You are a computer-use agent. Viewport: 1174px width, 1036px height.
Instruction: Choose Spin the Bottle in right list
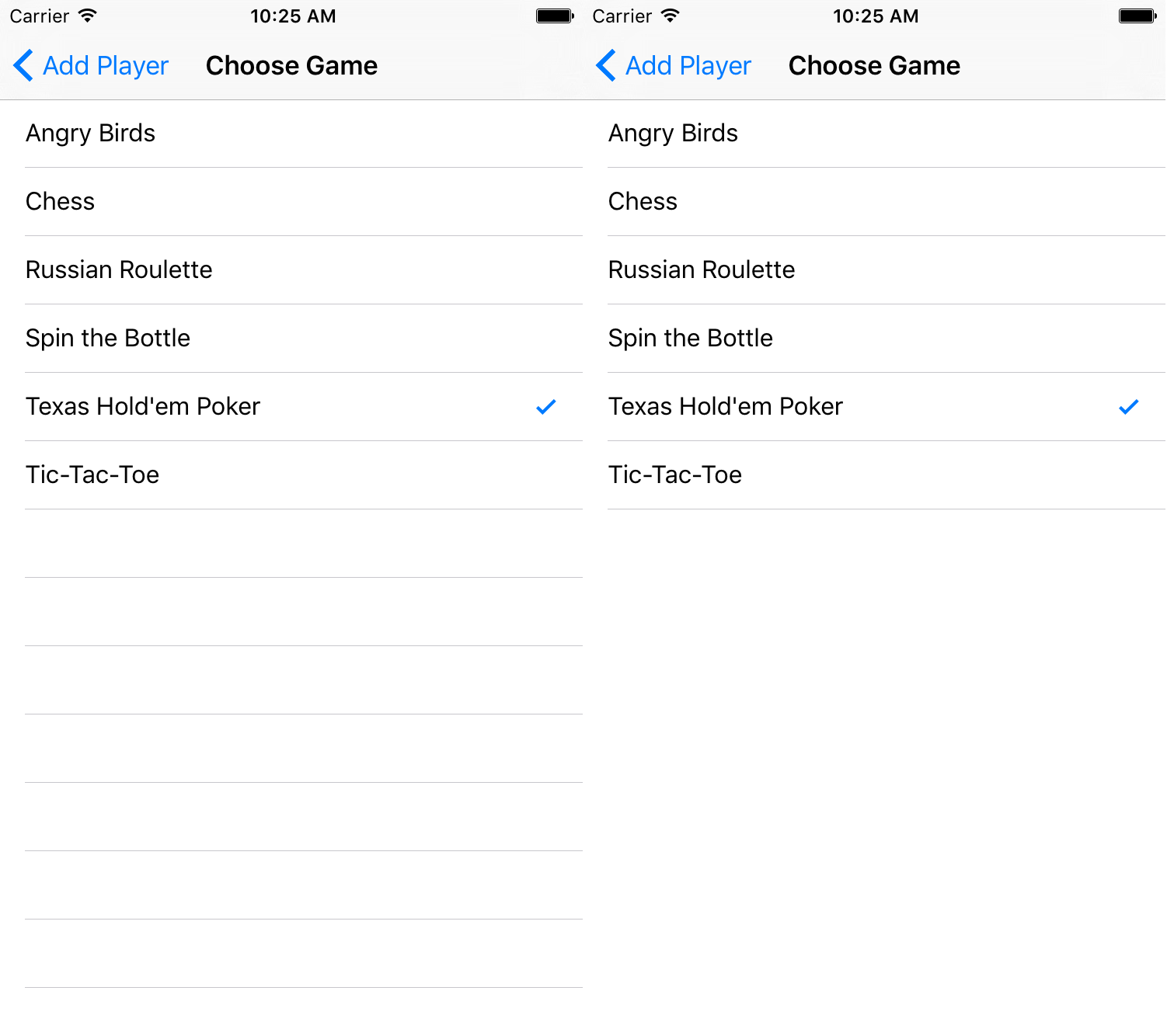[x=874, y=339]
